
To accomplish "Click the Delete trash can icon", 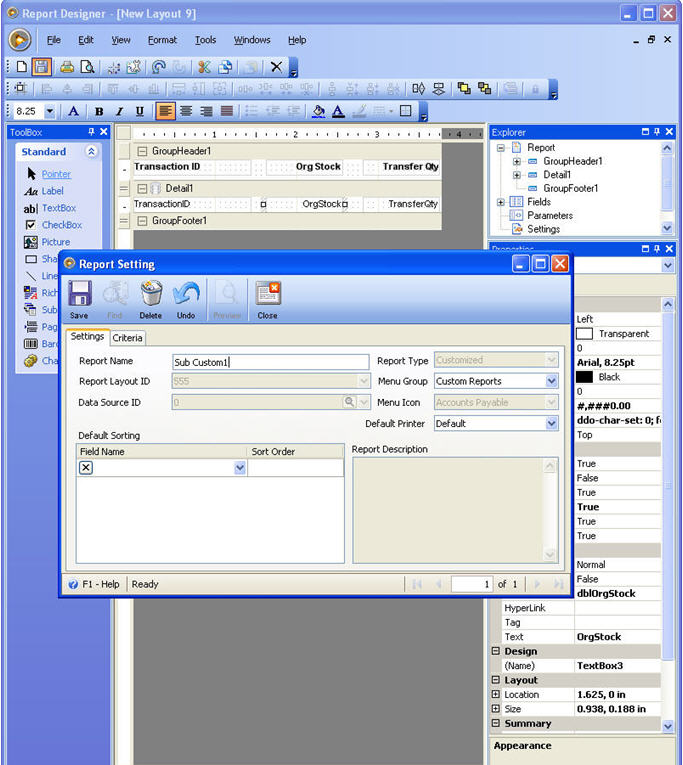I will [151, 299].
